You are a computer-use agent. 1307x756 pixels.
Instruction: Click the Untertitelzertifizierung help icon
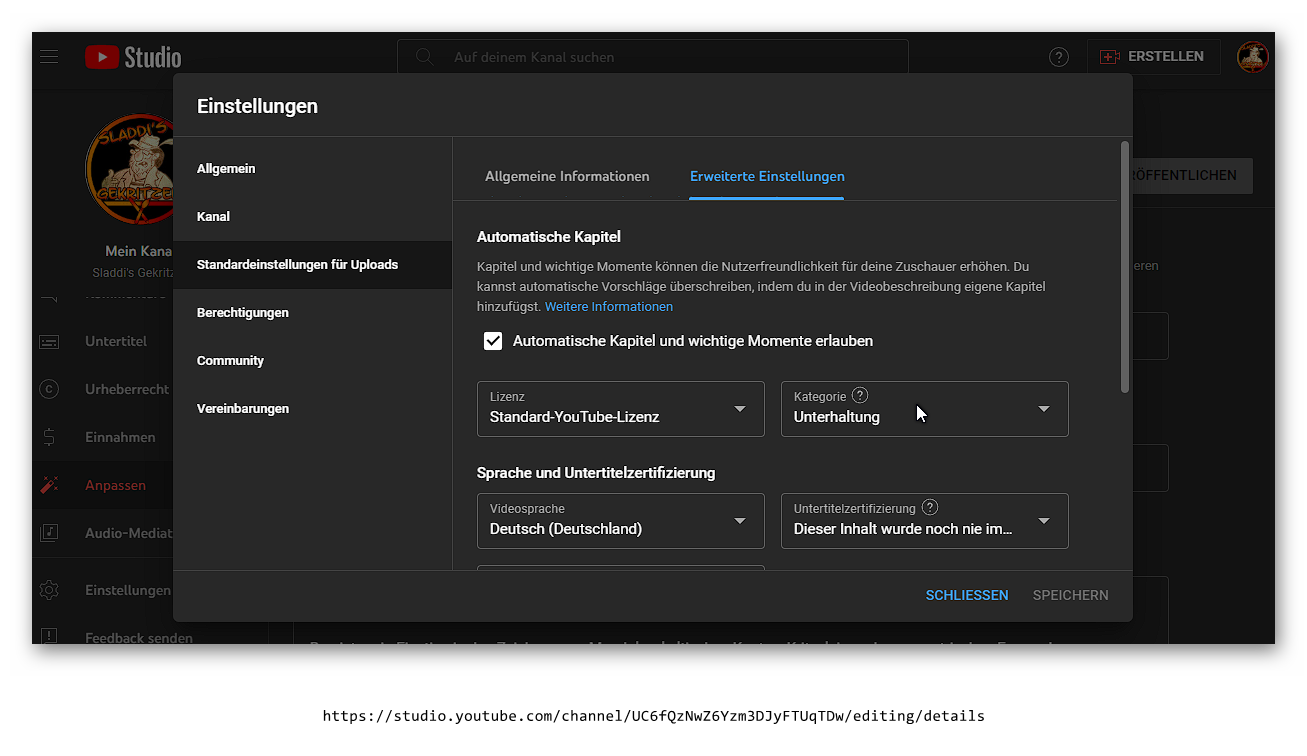(930, 508)
